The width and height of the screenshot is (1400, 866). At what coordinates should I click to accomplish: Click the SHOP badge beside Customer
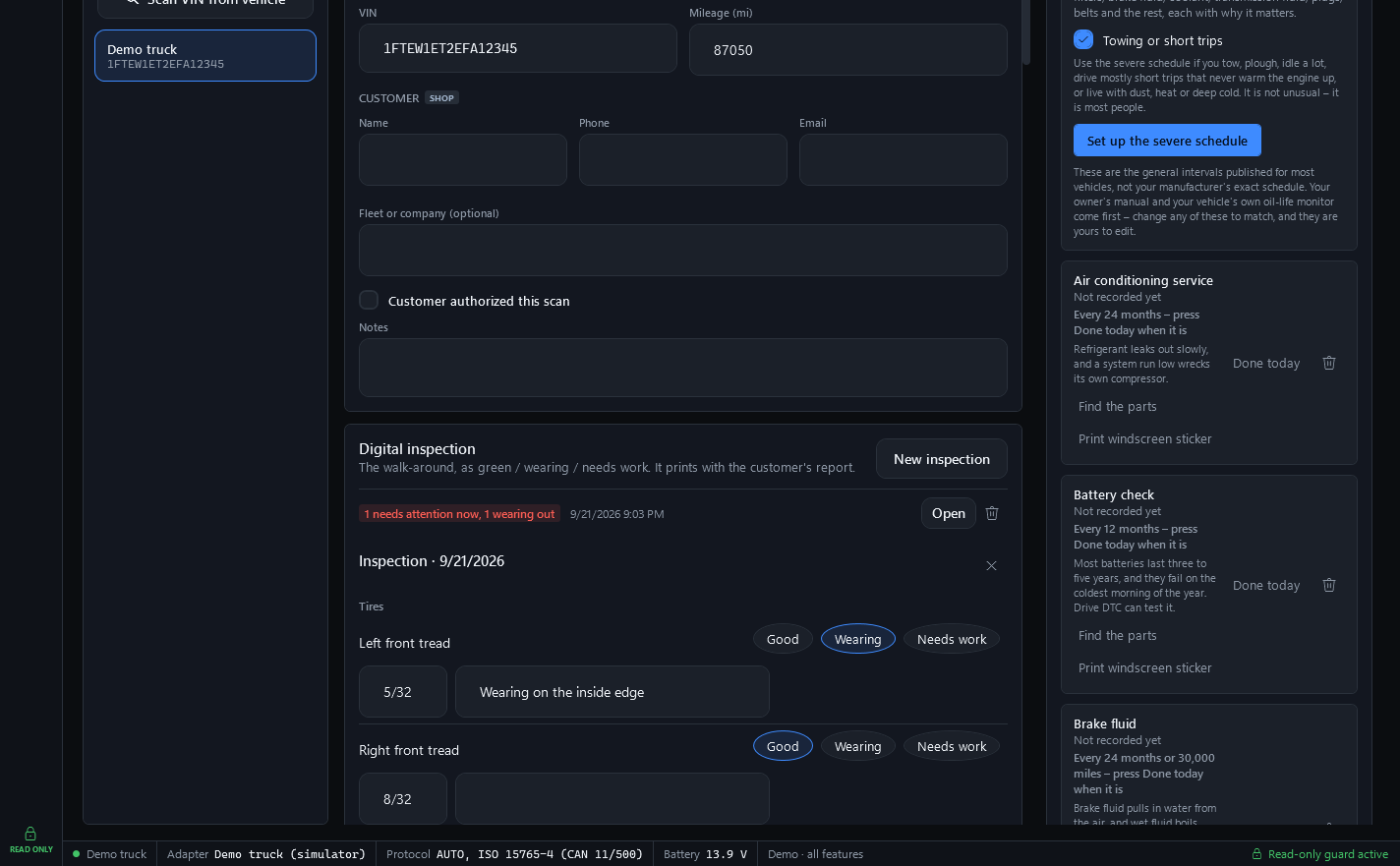pyautogui.click(x=442, y=98)
